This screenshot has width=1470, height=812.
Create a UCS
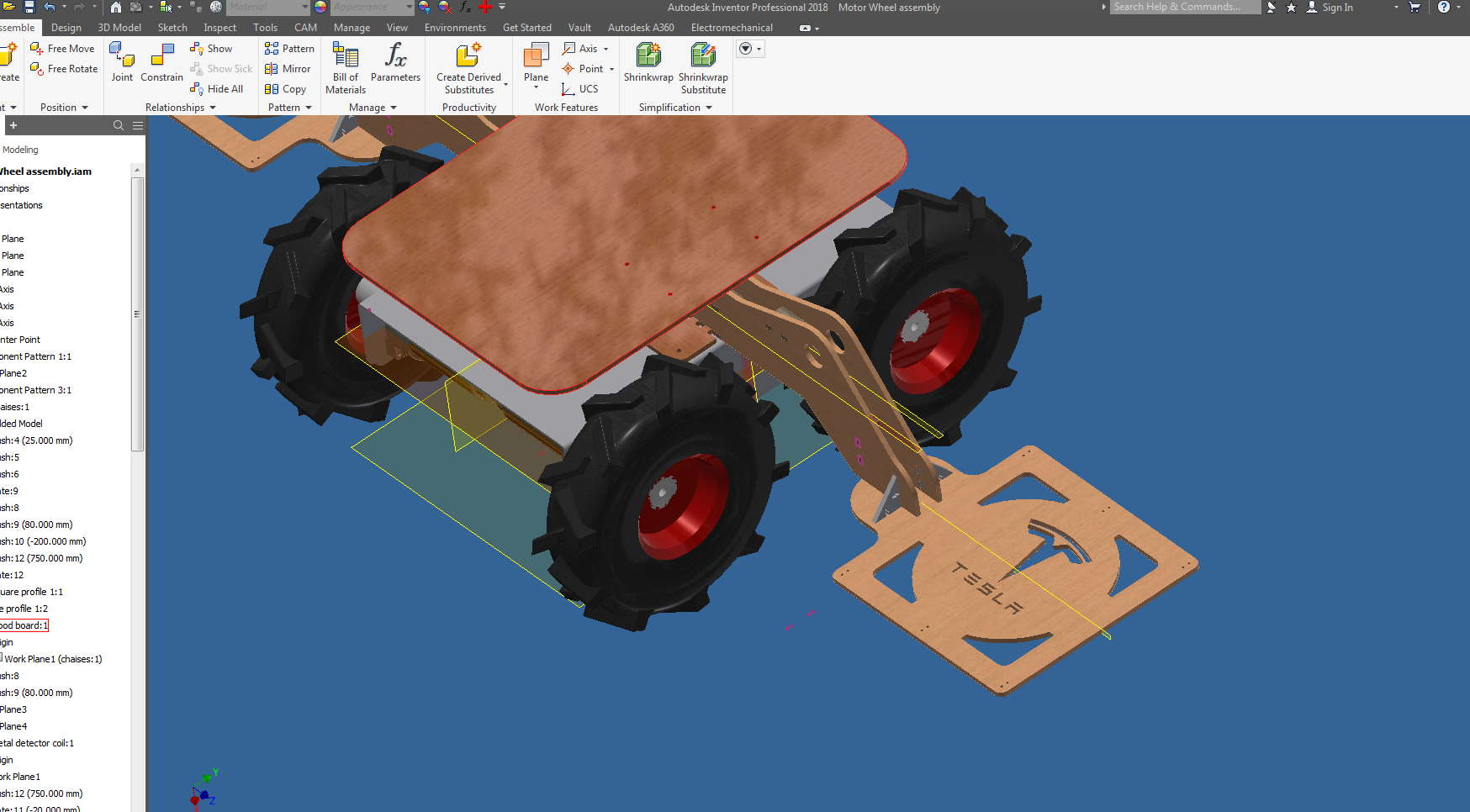tap(580, 89)
